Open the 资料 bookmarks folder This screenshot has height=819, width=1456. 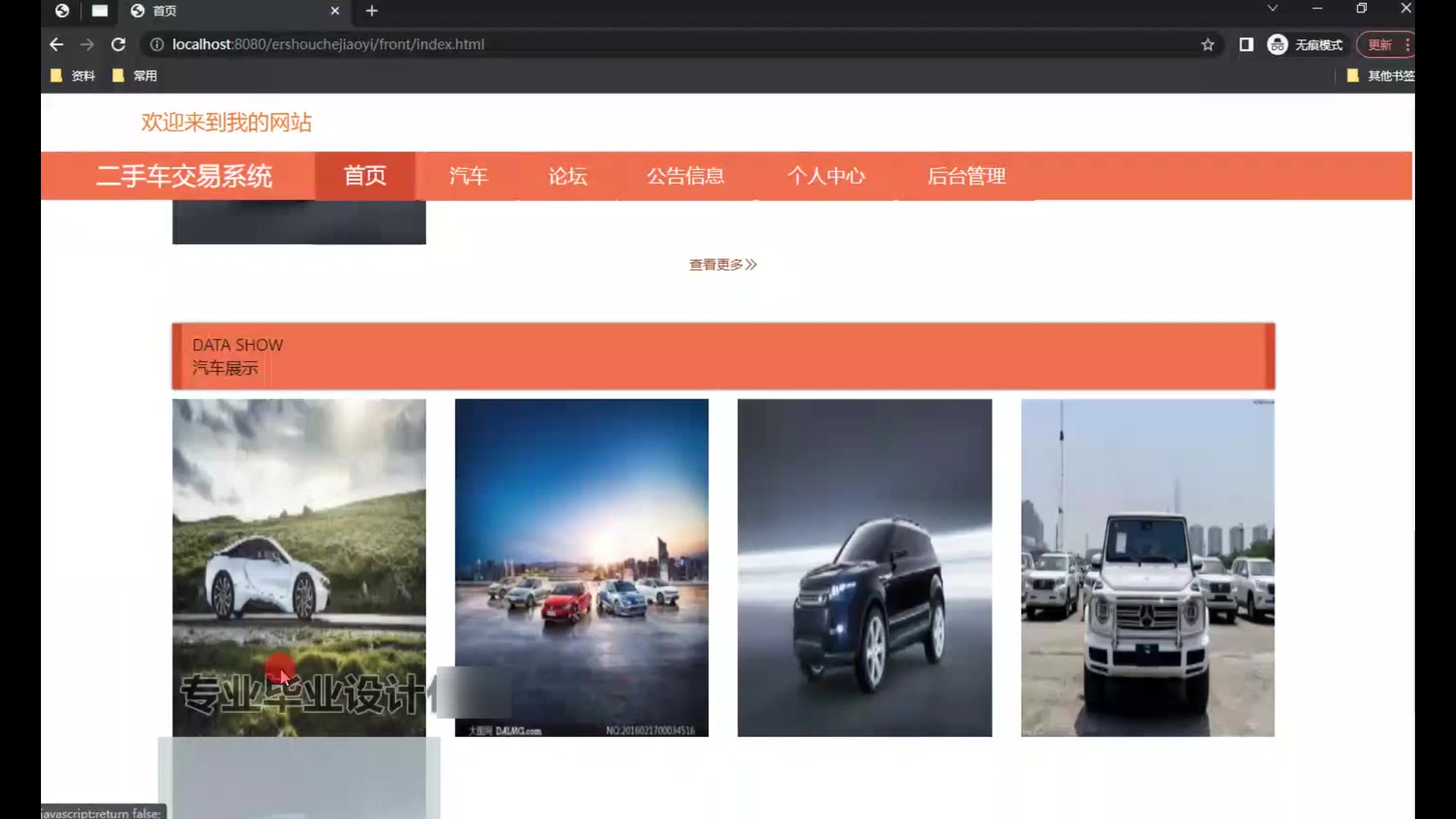tap(74, 76)
